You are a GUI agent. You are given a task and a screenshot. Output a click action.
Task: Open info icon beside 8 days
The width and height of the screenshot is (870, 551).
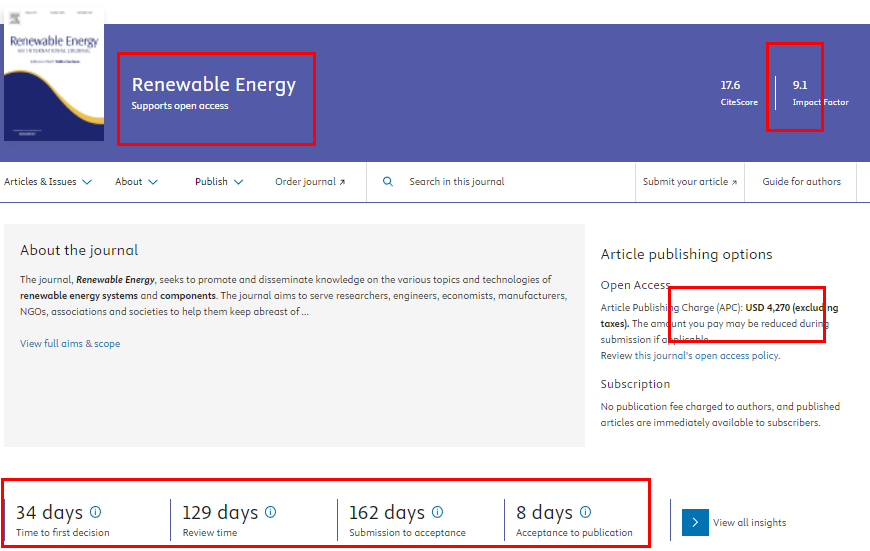pos(585,512)
